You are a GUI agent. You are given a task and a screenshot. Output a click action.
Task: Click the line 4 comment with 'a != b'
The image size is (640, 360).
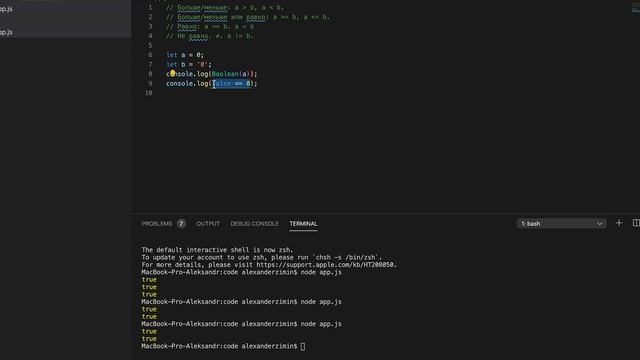pyautogui.click(x=209, y=36)
